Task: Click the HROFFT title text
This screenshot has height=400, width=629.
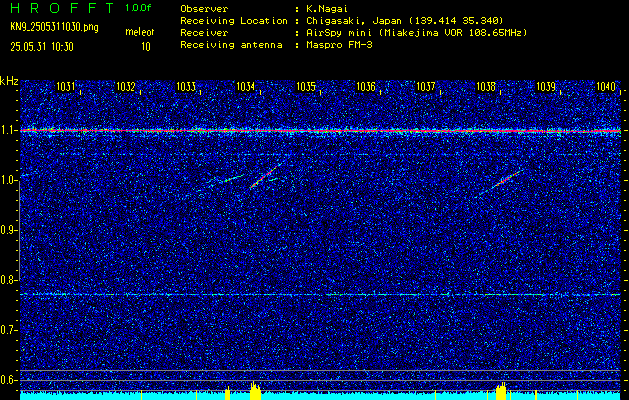Action: point(62,8)
